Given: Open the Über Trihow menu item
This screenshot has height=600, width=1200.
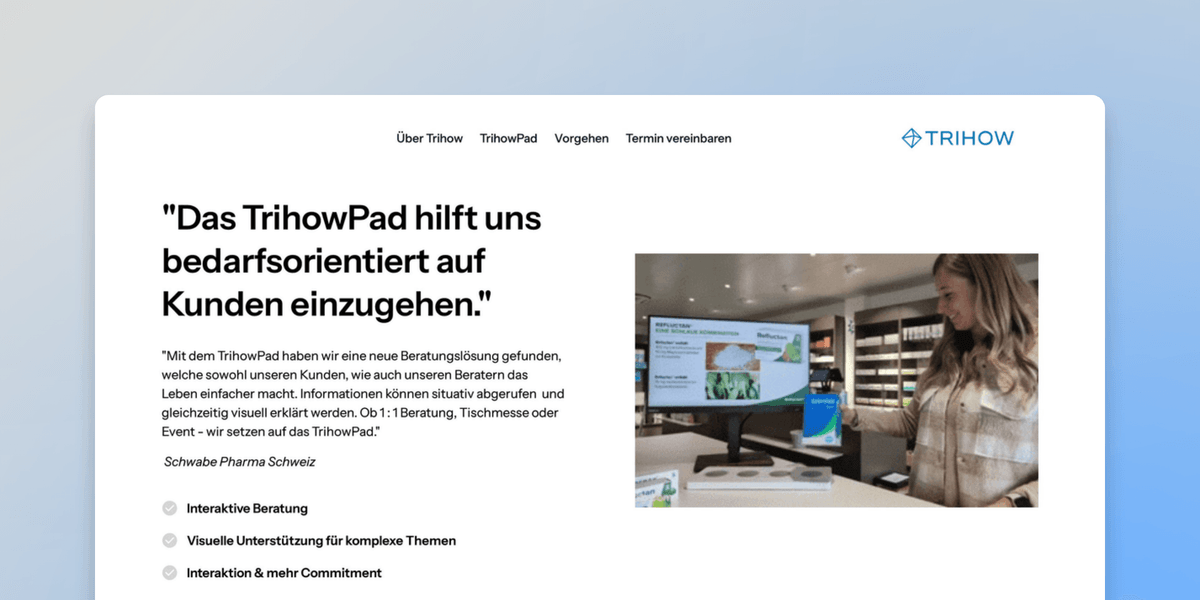Looking at the screenshot, I should (x=430, y=139).
